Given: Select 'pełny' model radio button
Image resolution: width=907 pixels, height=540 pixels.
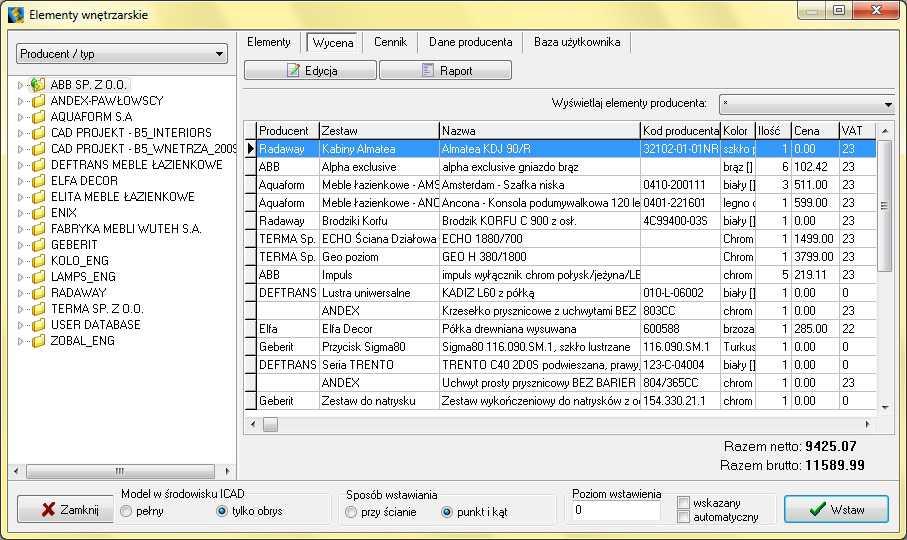Looking at the screenshot, I should 126,512.
